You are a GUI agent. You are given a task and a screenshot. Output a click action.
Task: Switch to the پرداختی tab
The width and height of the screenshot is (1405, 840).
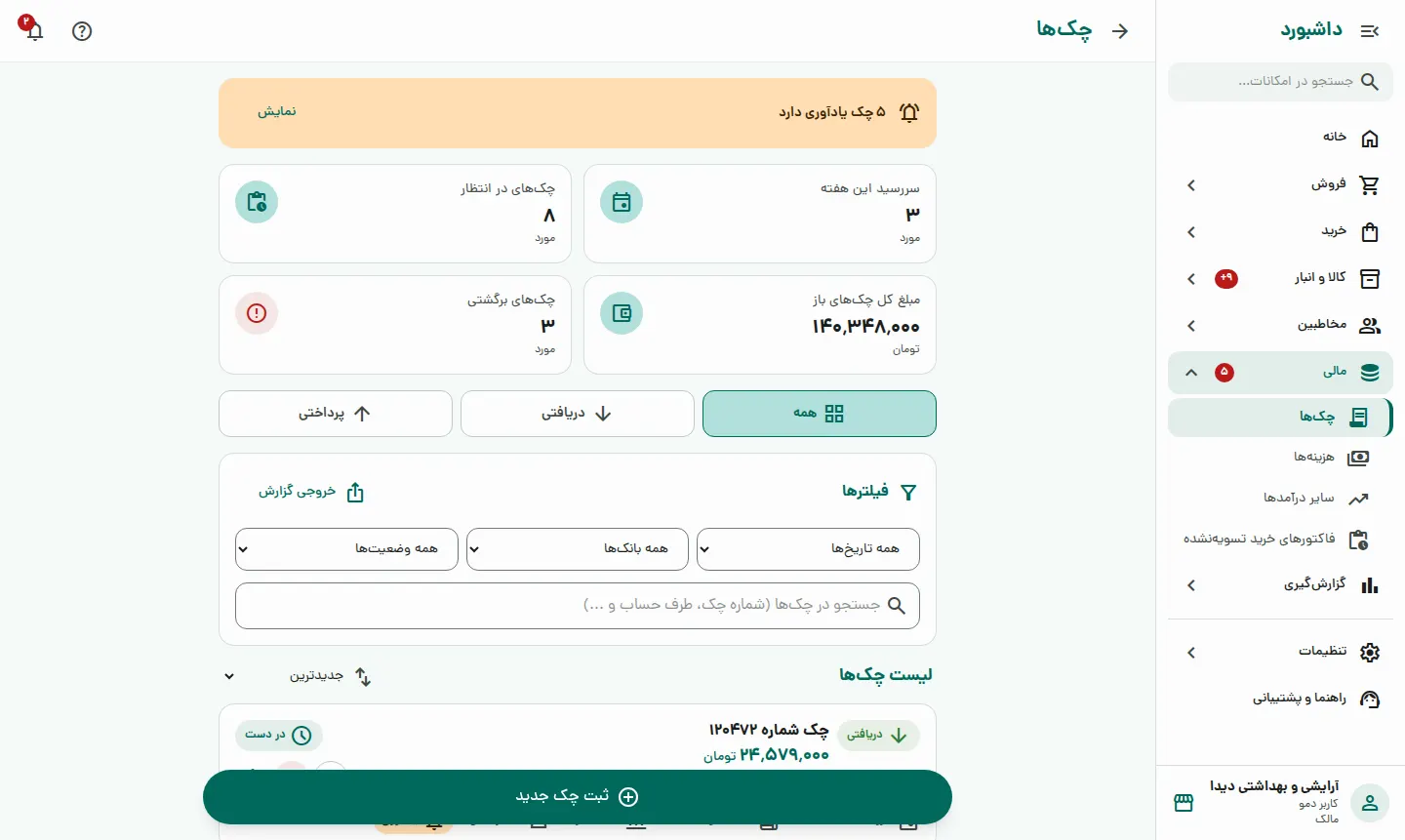[336, 414]
